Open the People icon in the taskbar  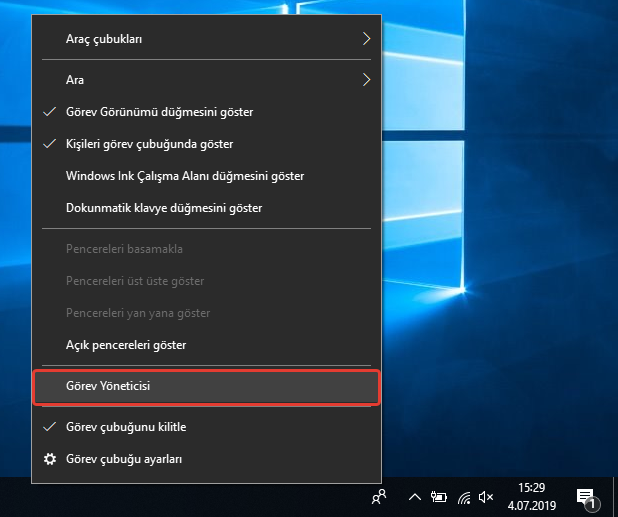[x=378, y=496]
